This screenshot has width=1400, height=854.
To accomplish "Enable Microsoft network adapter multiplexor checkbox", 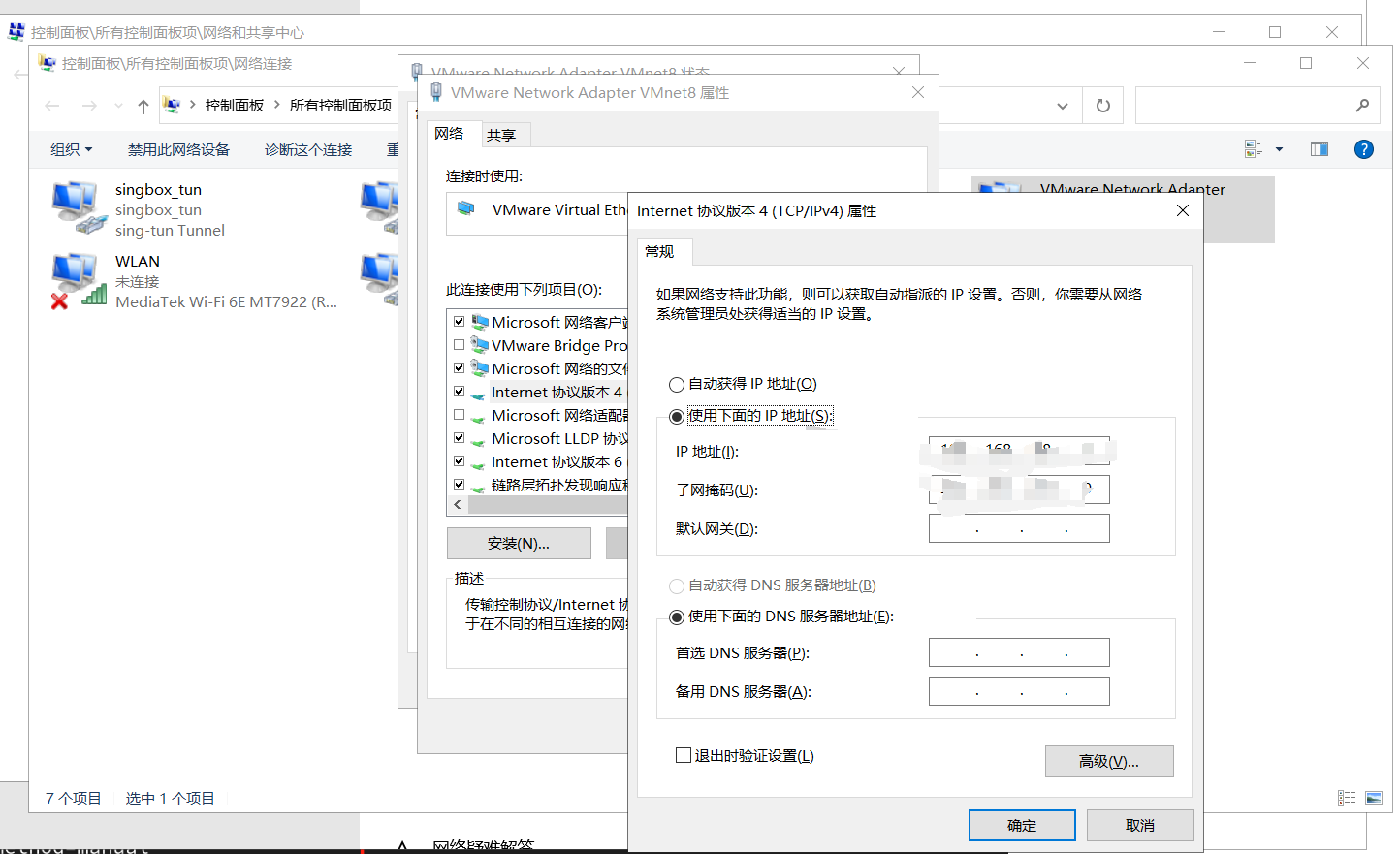I will tap(460, 414).
